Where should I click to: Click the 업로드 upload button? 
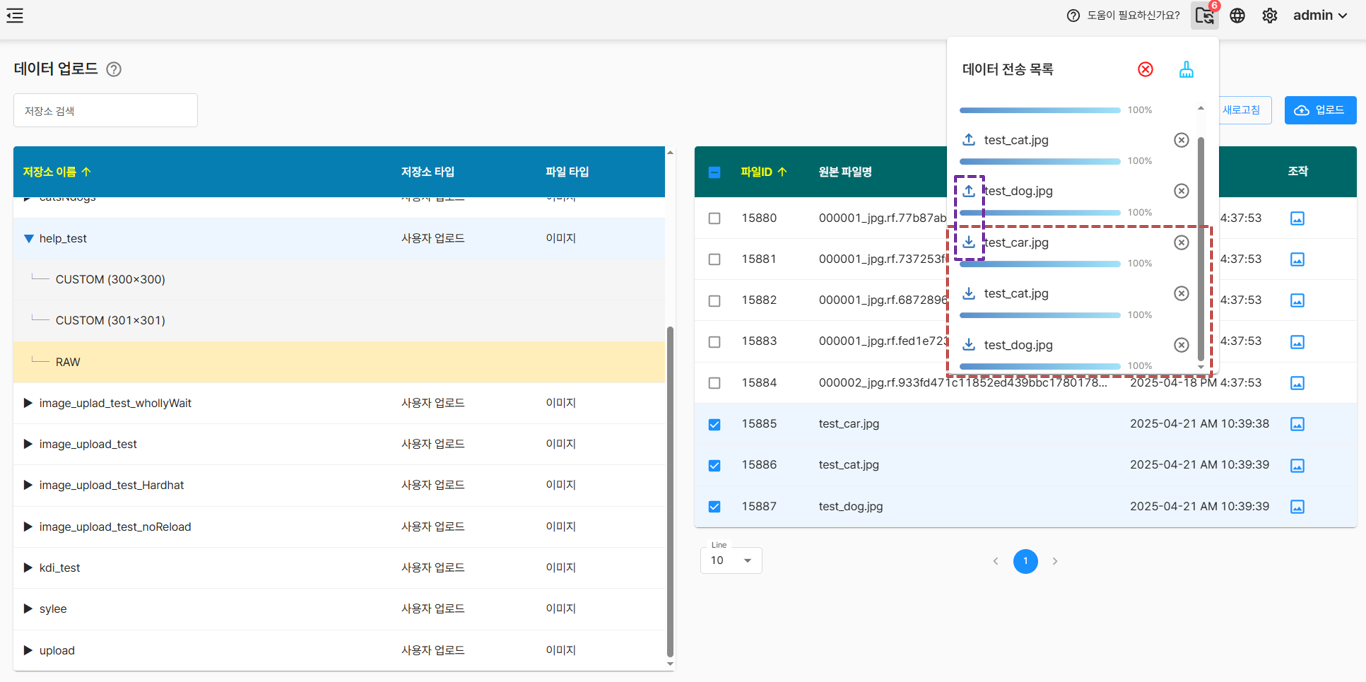point(1320,110)
